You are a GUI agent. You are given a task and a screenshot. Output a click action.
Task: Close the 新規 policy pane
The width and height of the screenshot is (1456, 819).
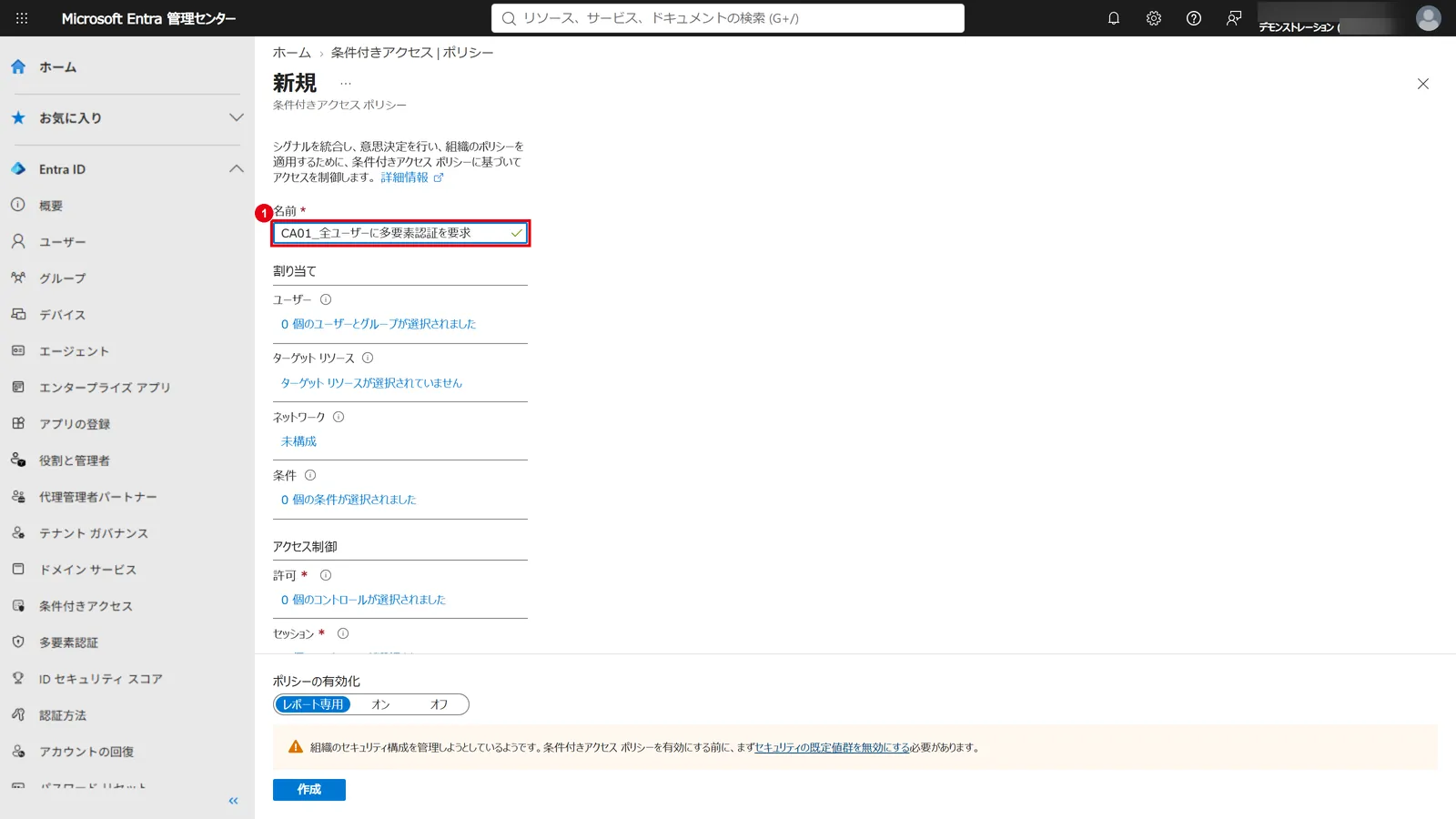[x=1423, y=84]
